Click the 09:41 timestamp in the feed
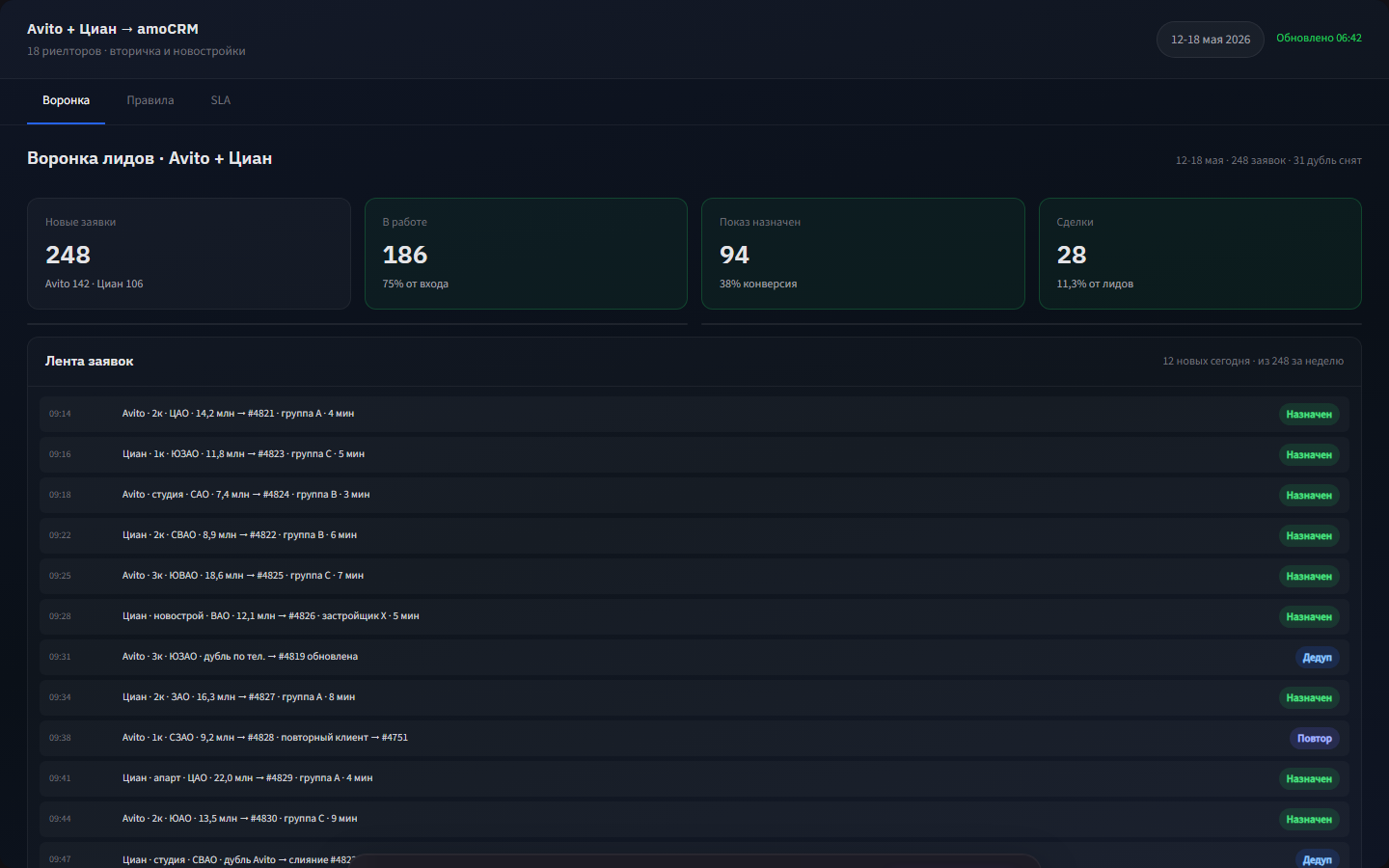 pos(60,778)
